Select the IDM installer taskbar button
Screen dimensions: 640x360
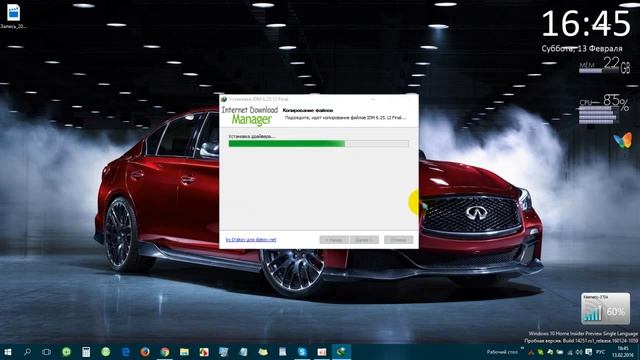[x=341, y=351]
